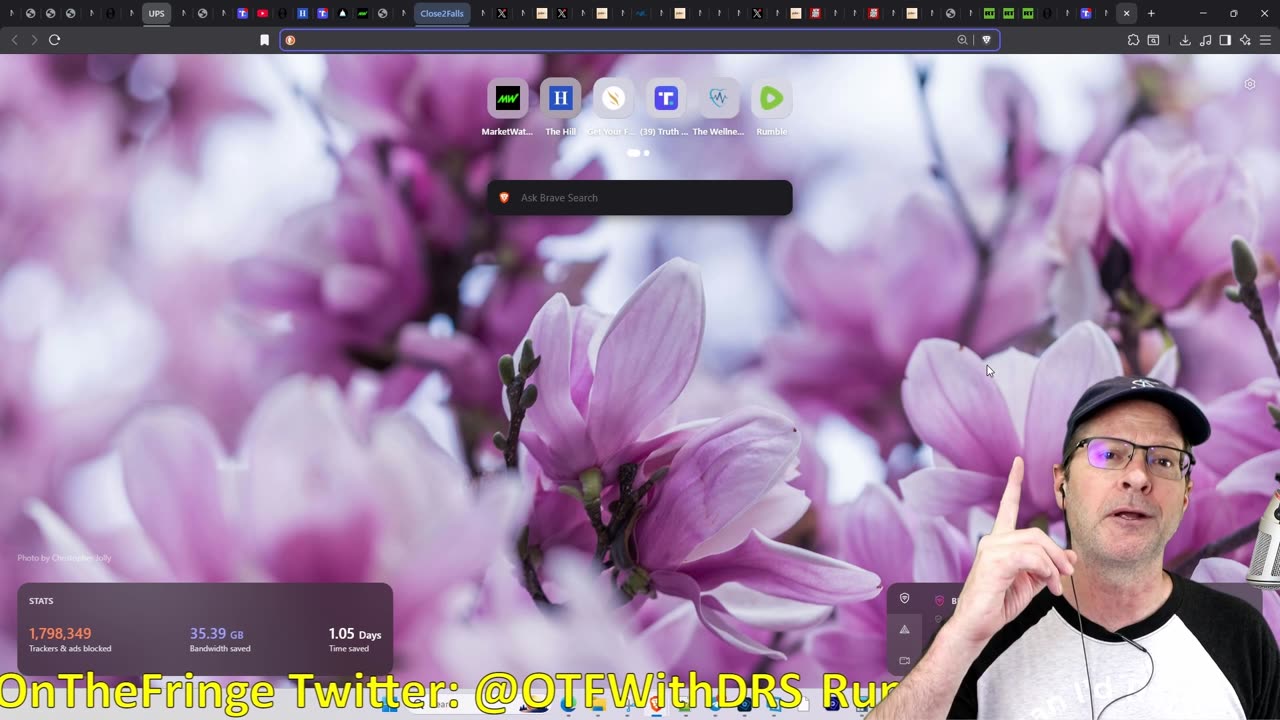
Task: Open the Downloads arrow icon
Action: pyautogui.click(x=1185, y=40)
